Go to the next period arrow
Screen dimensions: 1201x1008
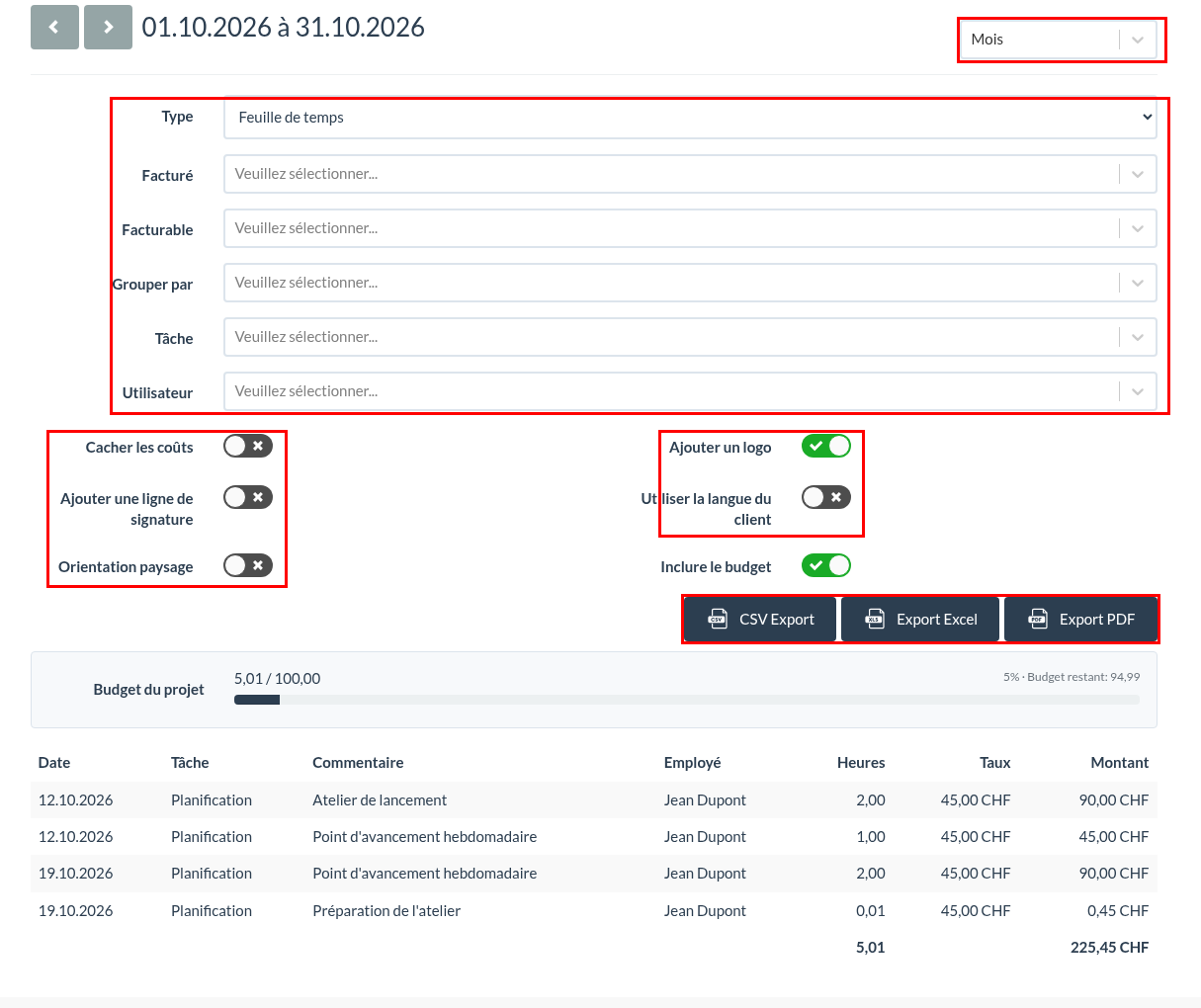click(x=109, y=28)
